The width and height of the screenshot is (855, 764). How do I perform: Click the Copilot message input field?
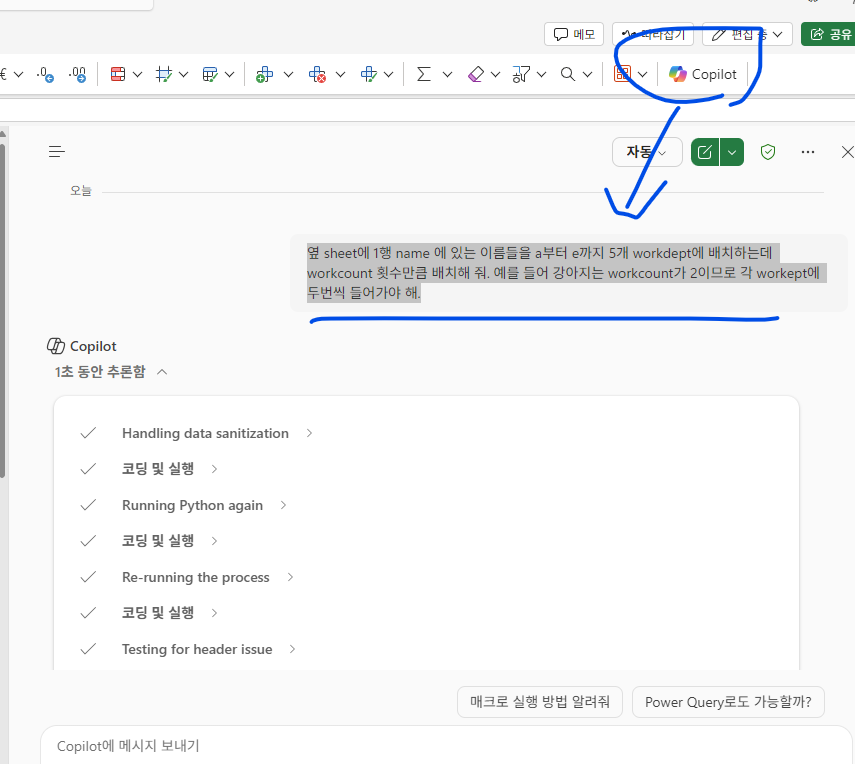click(x=440, y=746)
